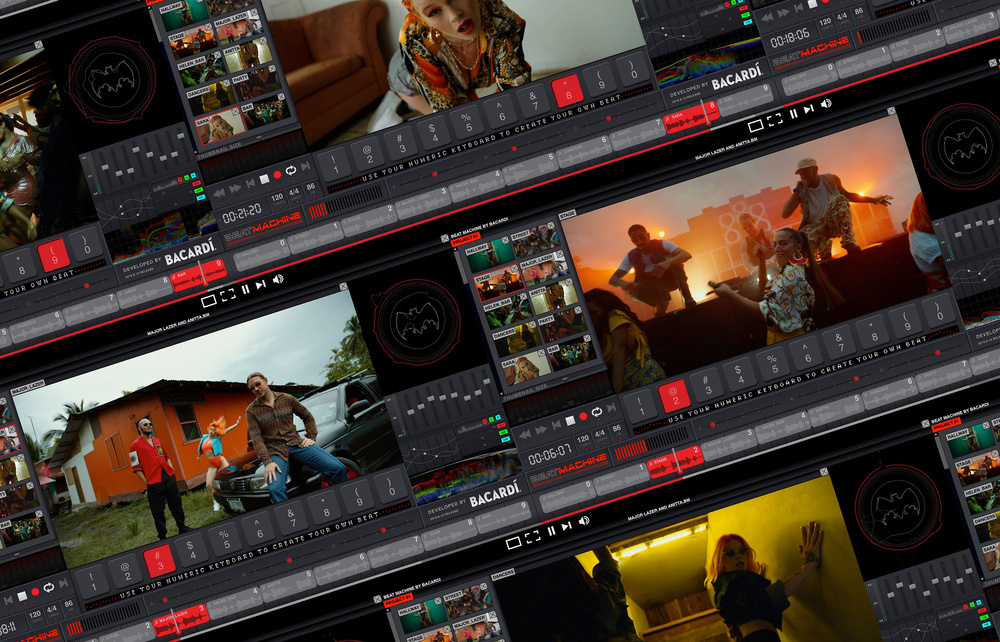Pause video in Major Lazer window's player bar
1000x642 pixels.
point(551,532)
